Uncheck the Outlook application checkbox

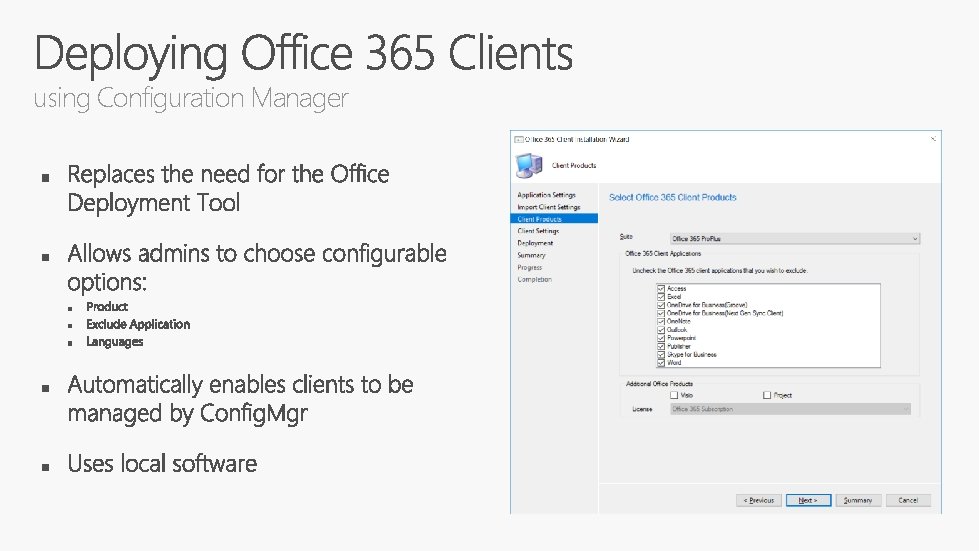661,329
